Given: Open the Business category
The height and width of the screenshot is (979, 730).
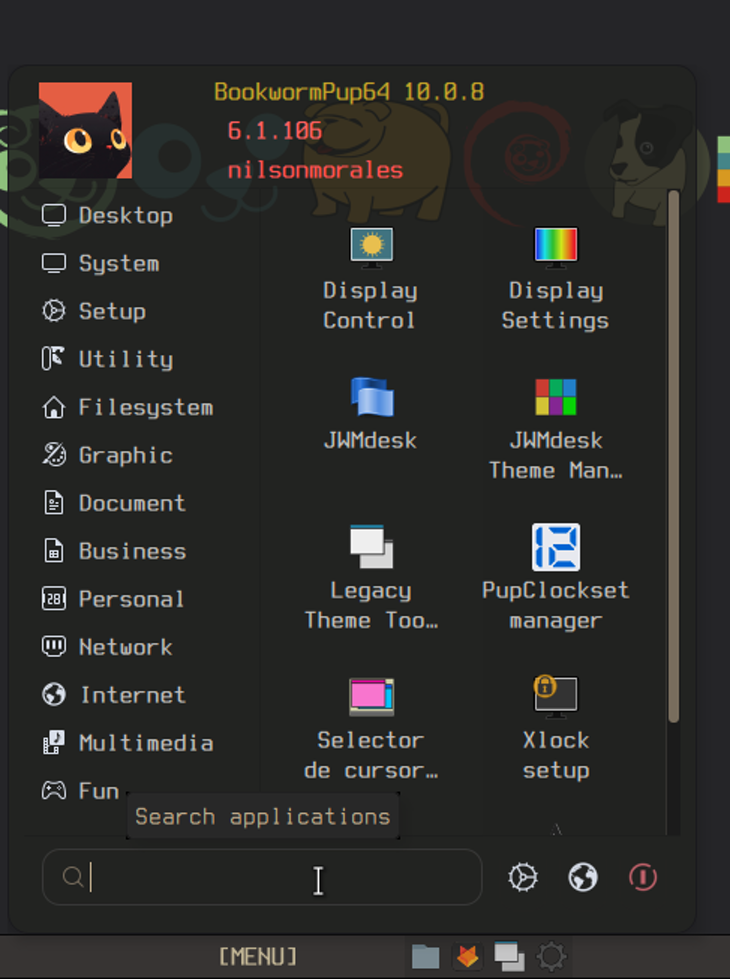Looking at the screenshot, I should click(x=114, y=551).
